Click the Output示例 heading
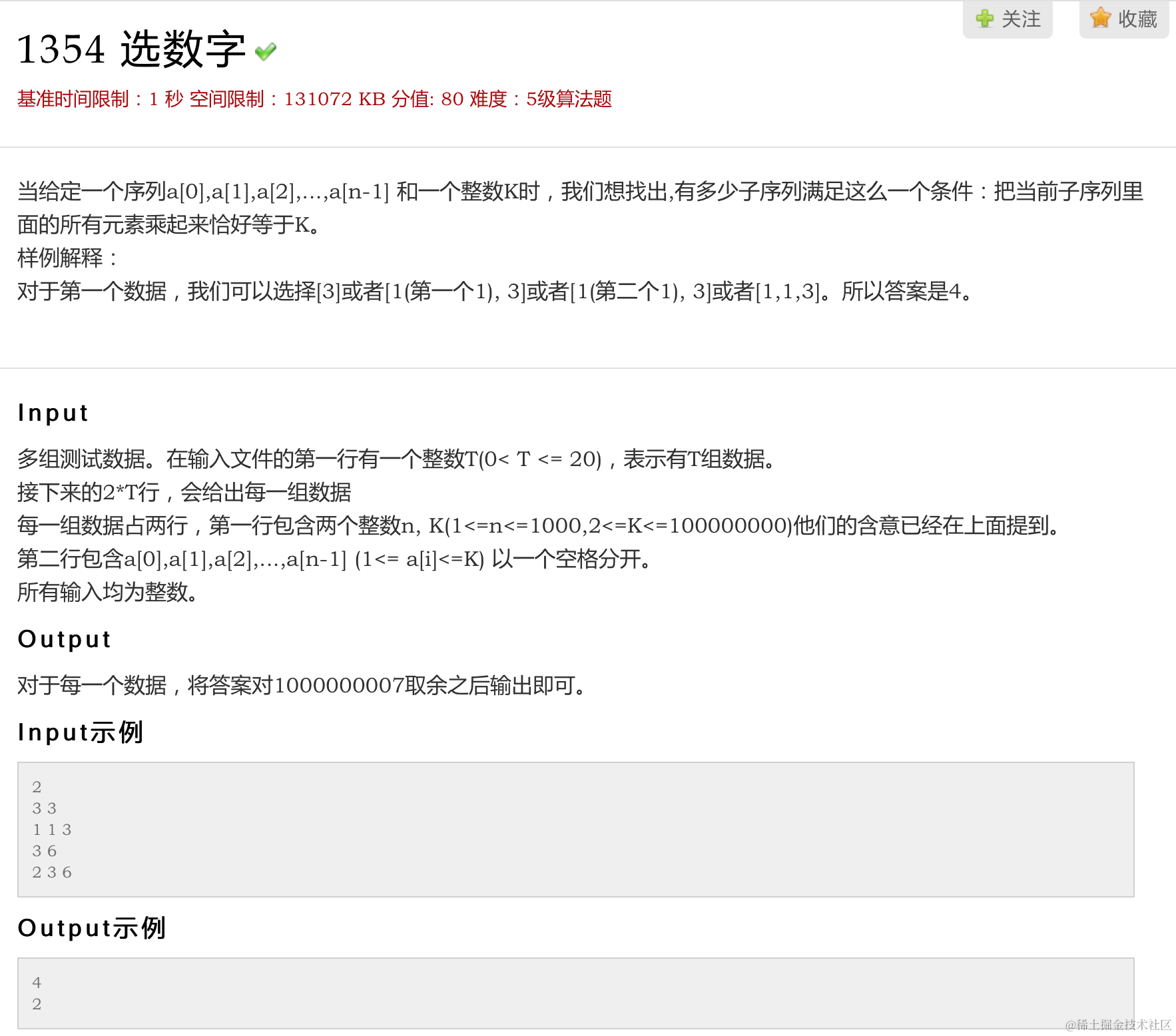 click(92, 928)
